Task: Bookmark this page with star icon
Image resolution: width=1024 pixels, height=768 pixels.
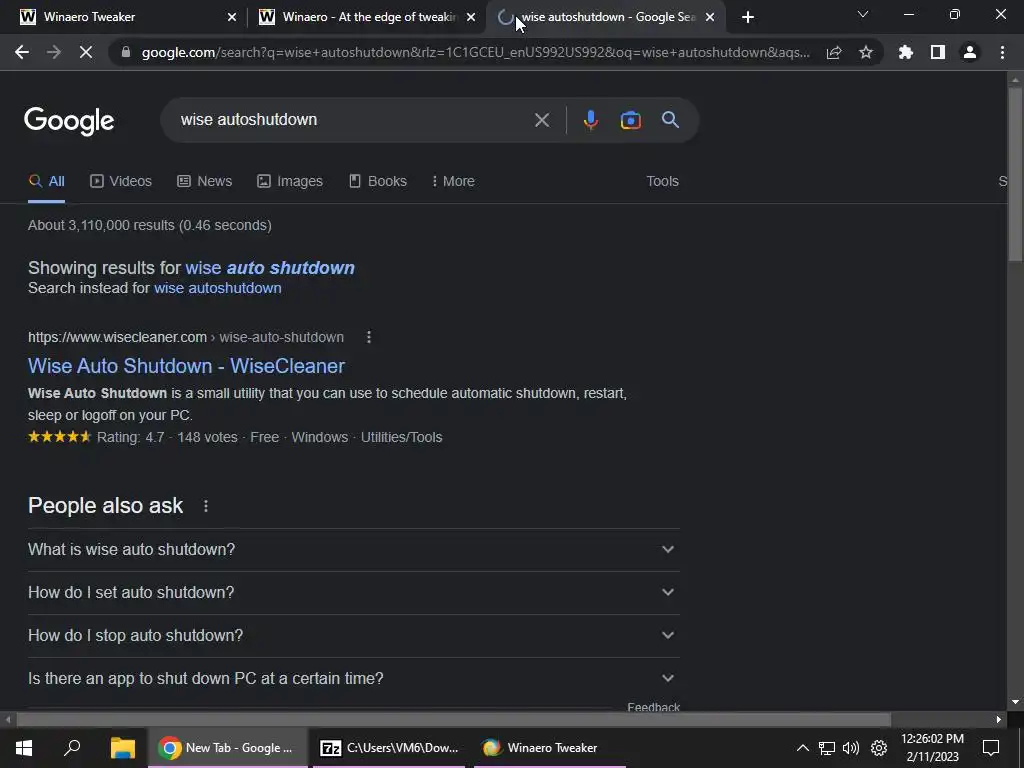Action: click(x=866, y=52)
